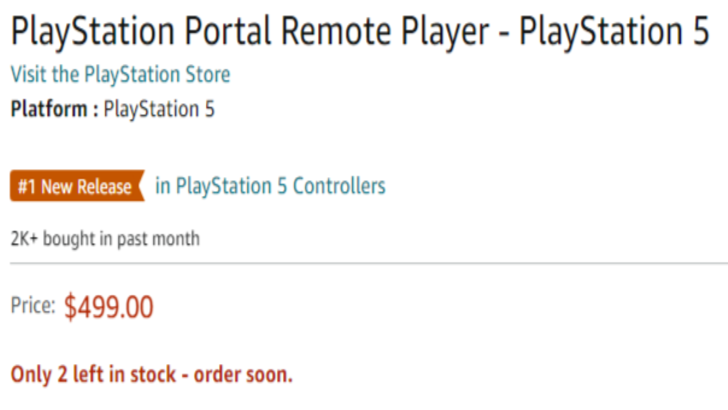
Task: Click the PlayStation 5 platform value
Action: (x=159, y=108)
